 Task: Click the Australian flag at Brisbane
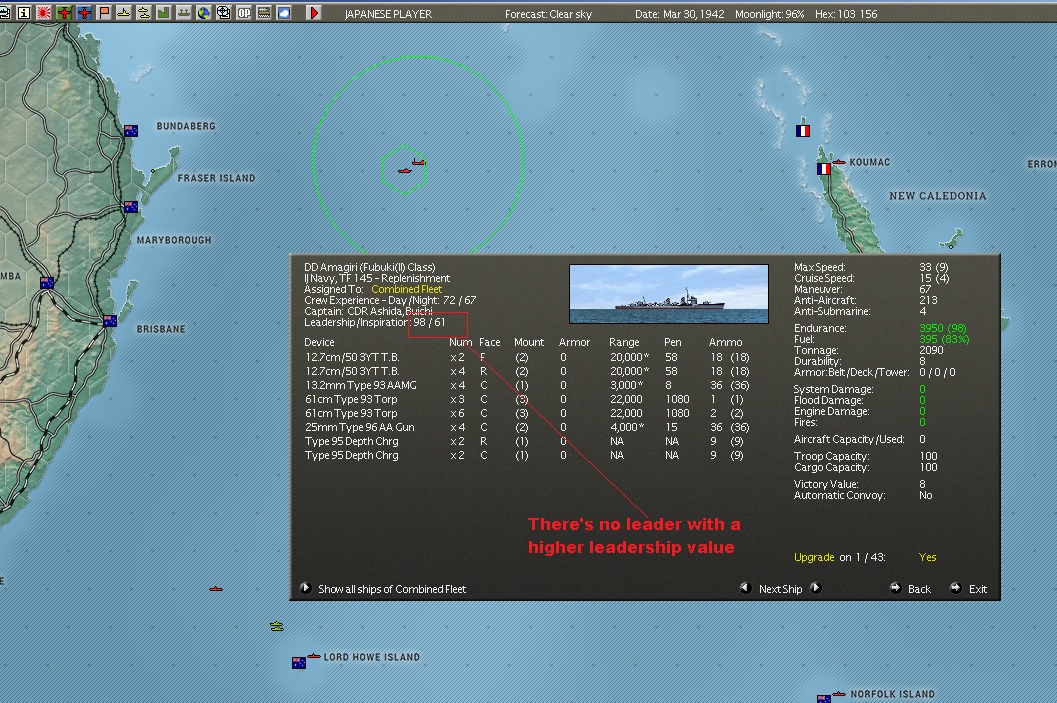(x=110, y=321)
